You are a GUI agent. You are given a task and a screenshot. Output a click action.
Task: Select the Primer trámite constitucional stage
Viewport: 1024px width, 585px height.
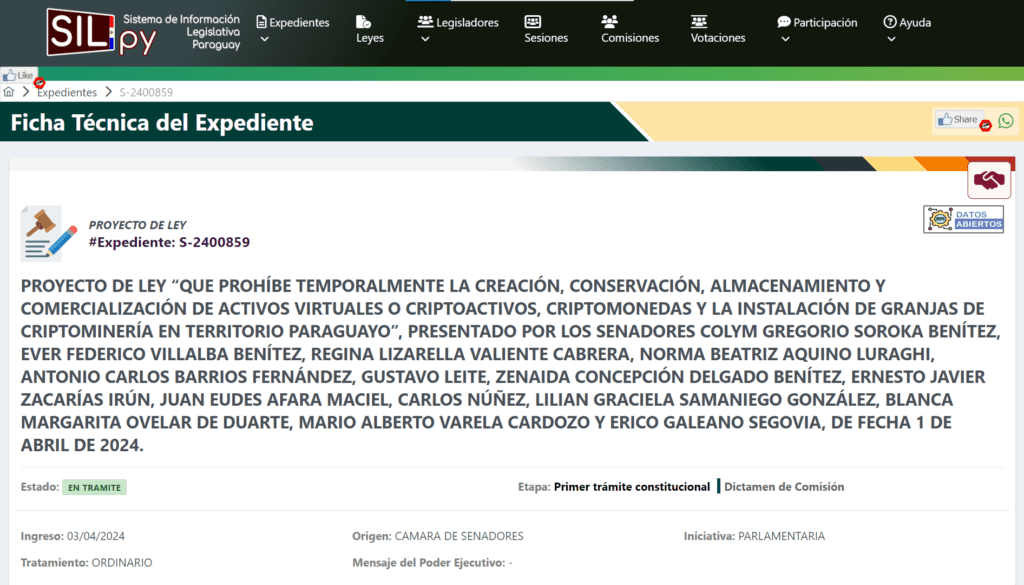pos(632,487)
